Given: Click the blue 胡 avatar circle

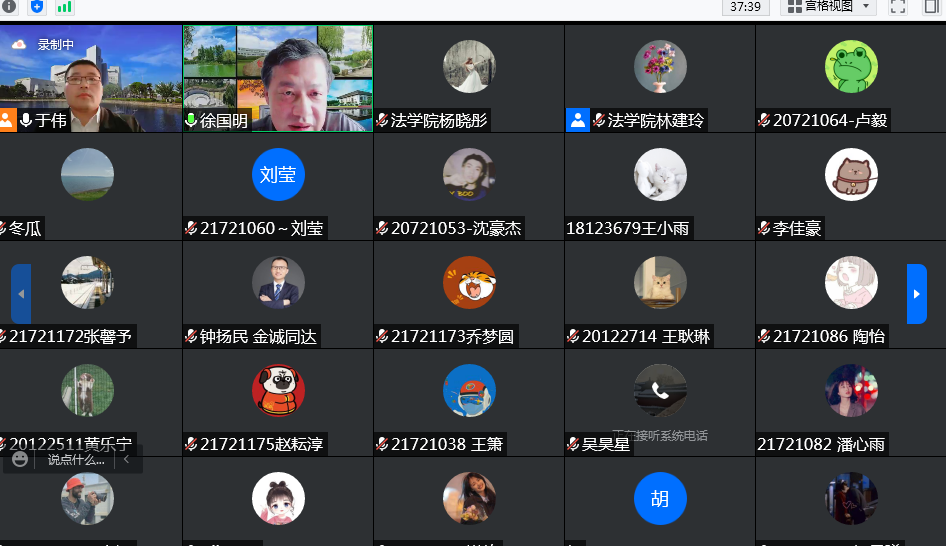Looking at the screenshot, I should point(660,498).
